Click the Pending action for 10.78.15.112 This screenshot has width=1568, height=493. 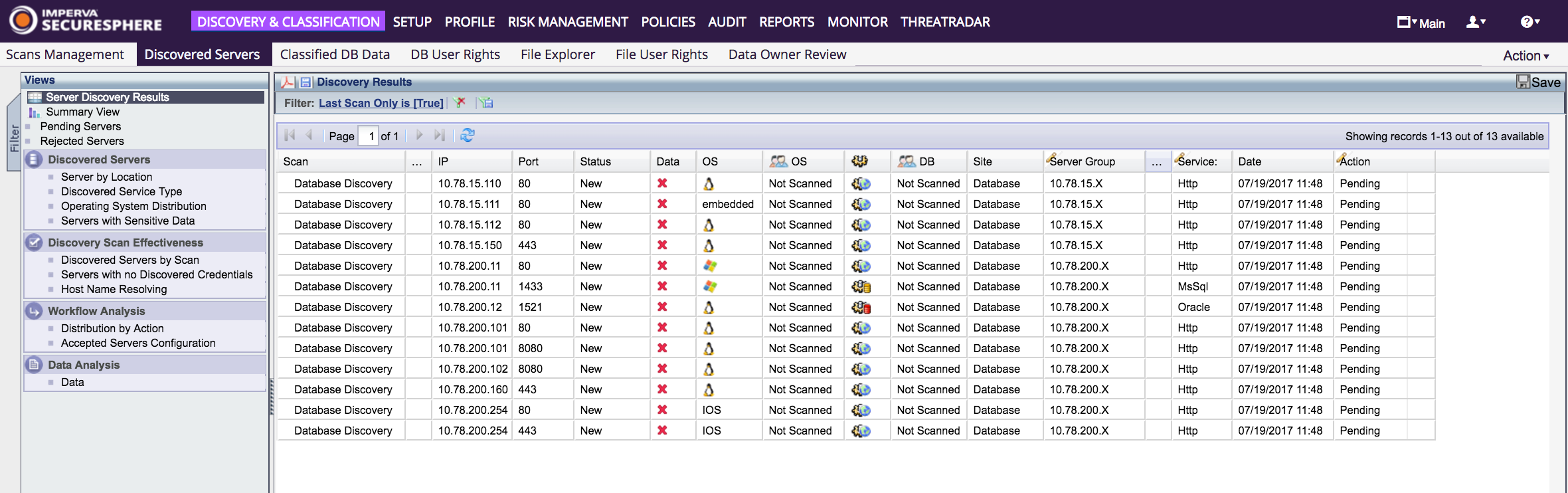[1359, 225]
